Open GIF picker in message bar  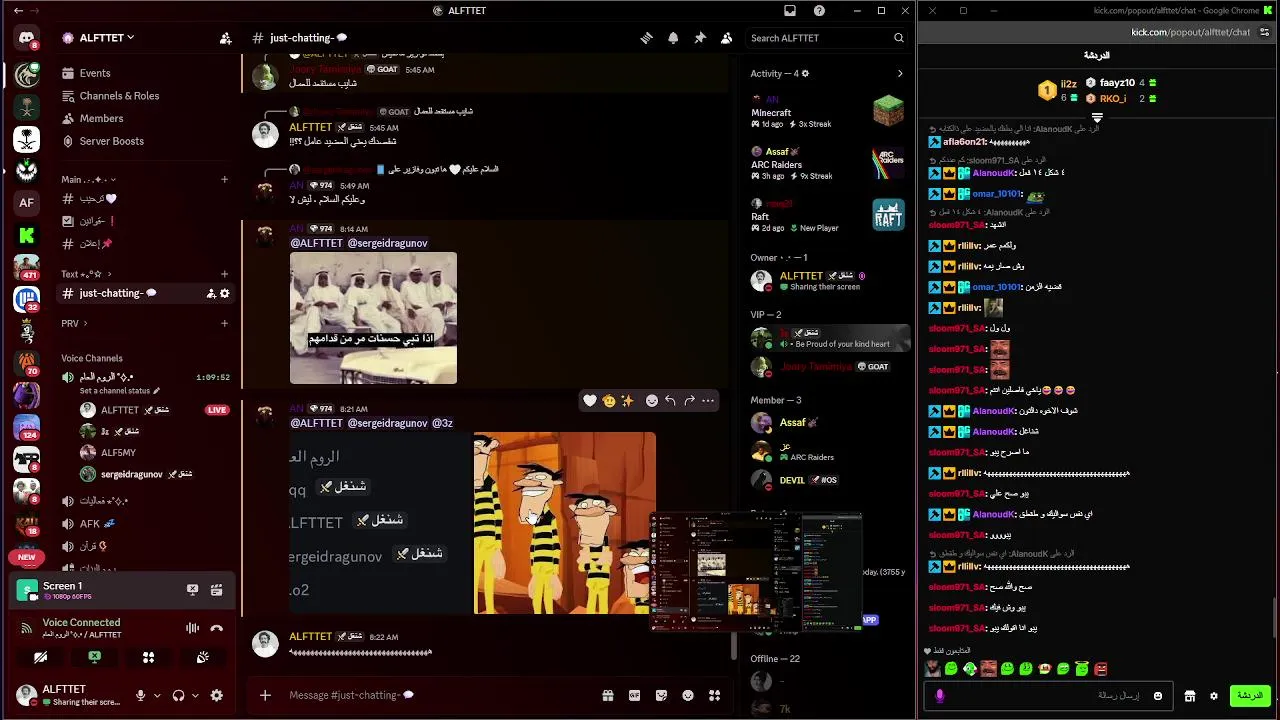tap(634, 695)
